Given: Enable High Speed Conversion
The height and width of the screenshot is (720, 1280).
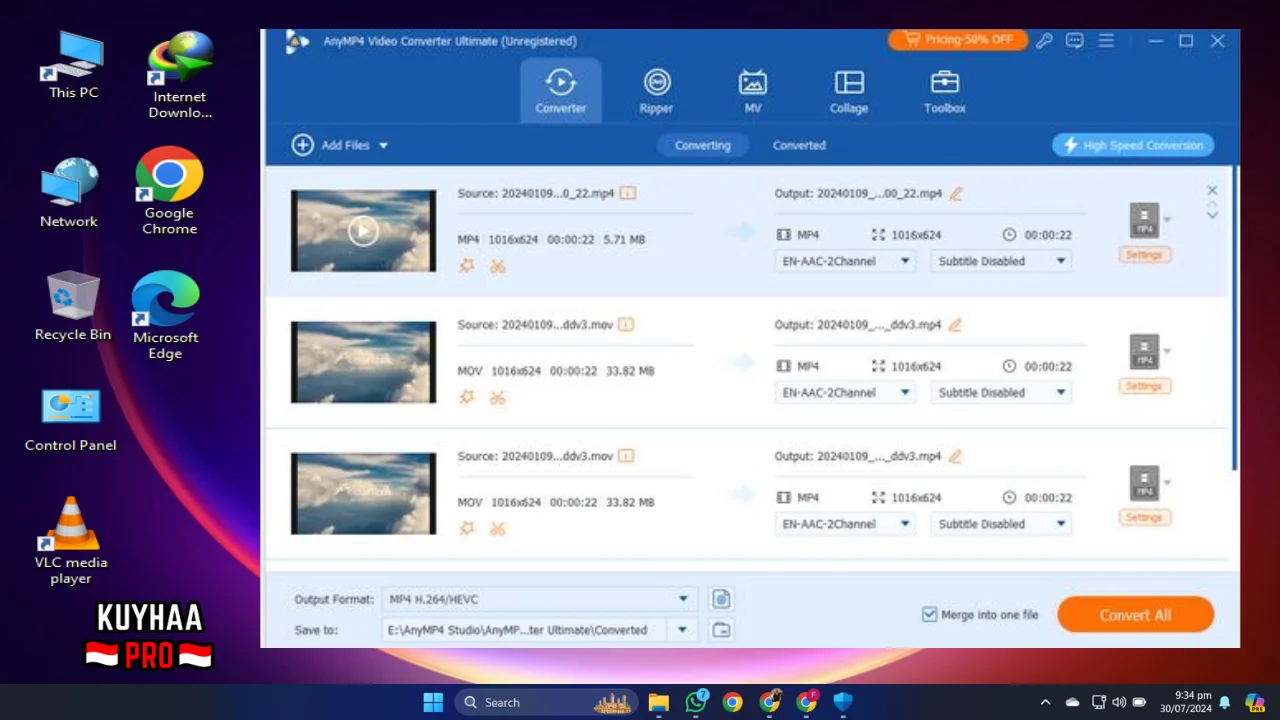Looking at the screenshot, I should [1132, 145].
